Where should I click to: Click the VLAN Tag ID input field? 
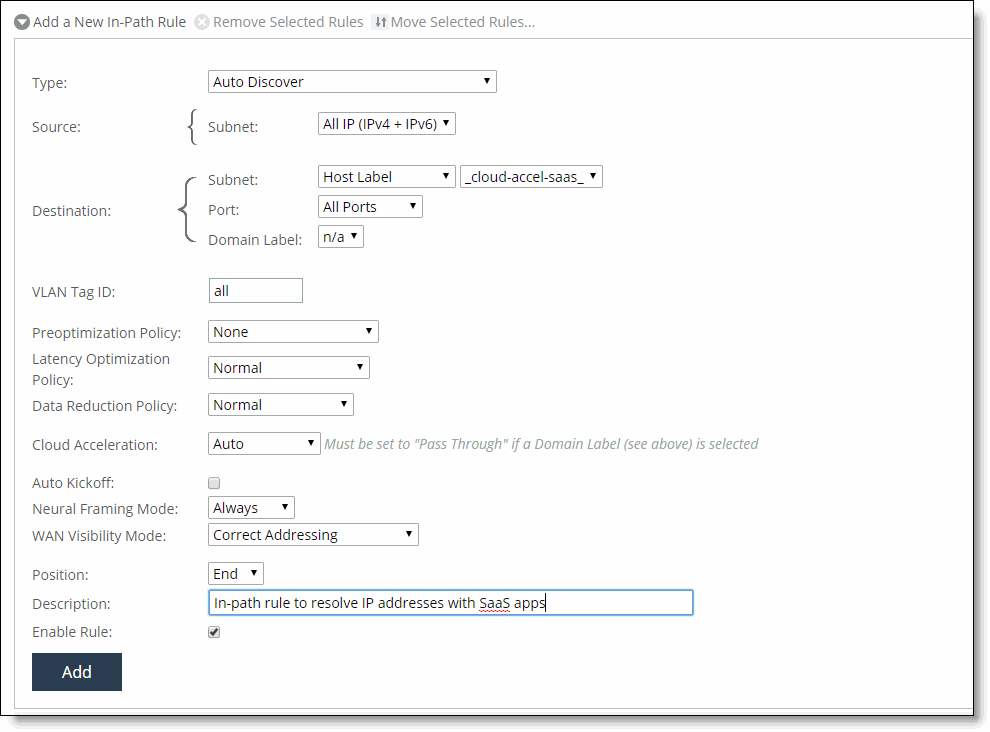[x=256, y=291]
